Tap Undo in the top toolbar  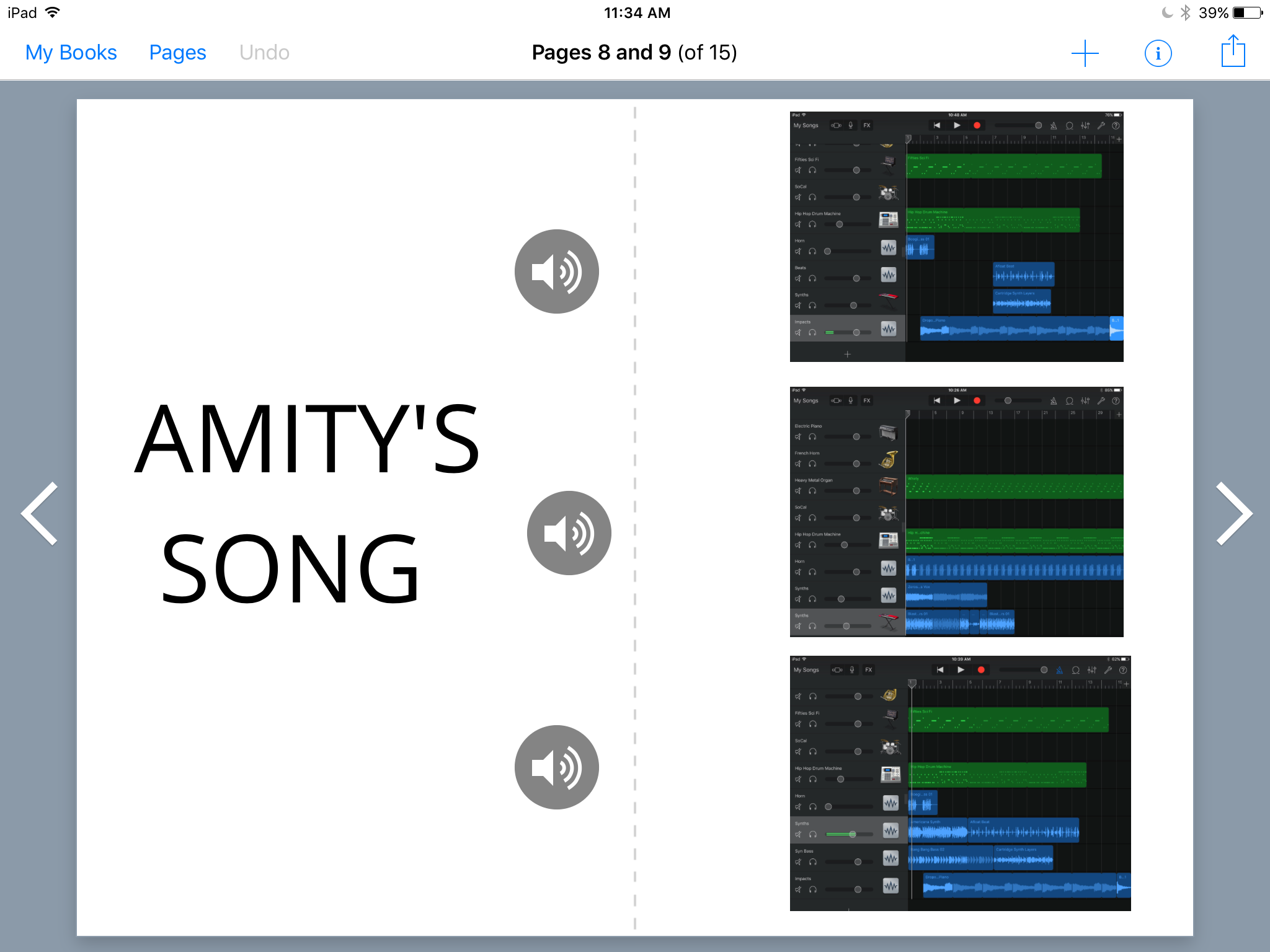coord(264,52)
